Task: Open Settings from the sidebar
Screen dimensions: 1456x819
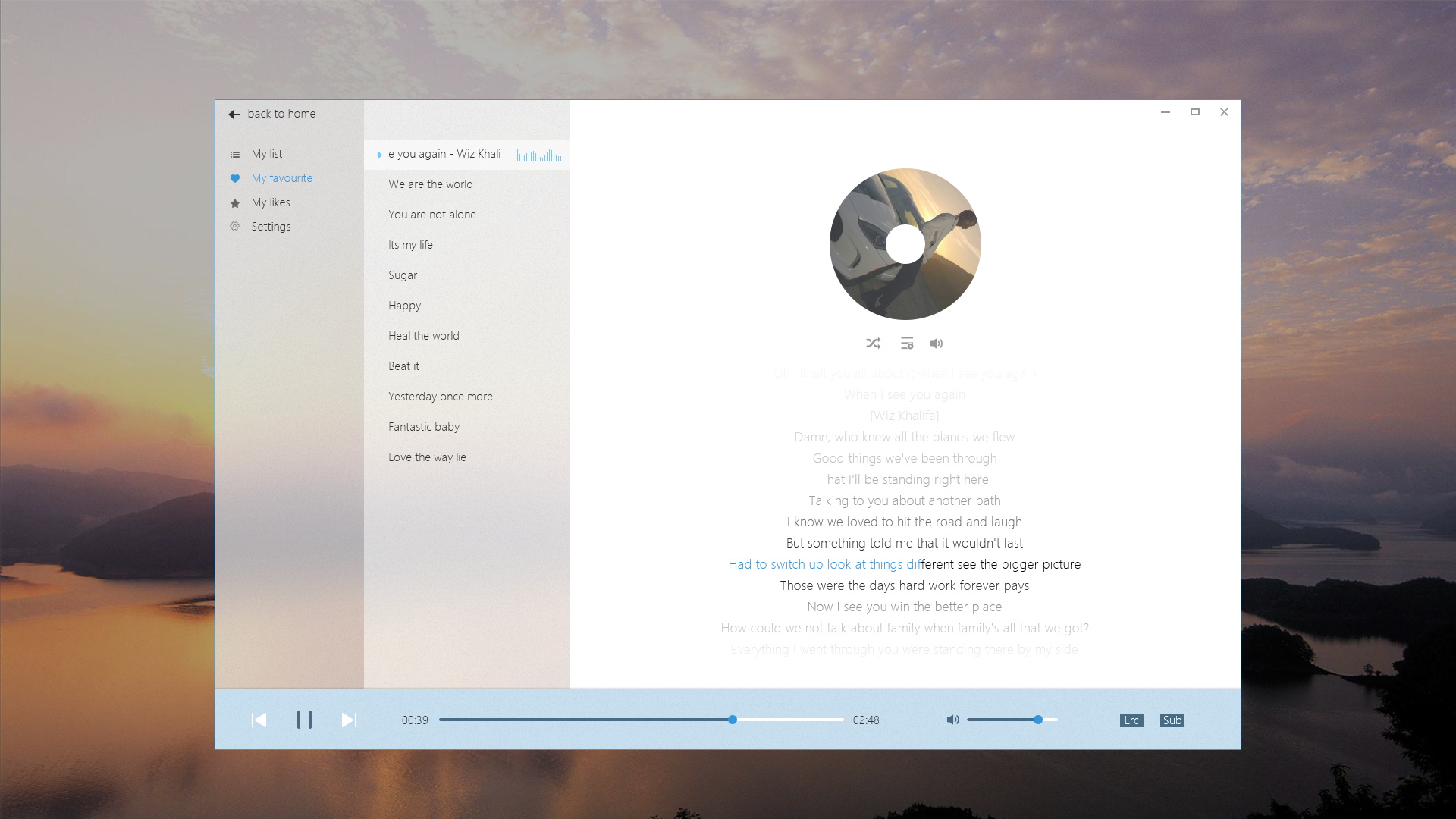Action: pyautogui.click(x=271, y=227)
